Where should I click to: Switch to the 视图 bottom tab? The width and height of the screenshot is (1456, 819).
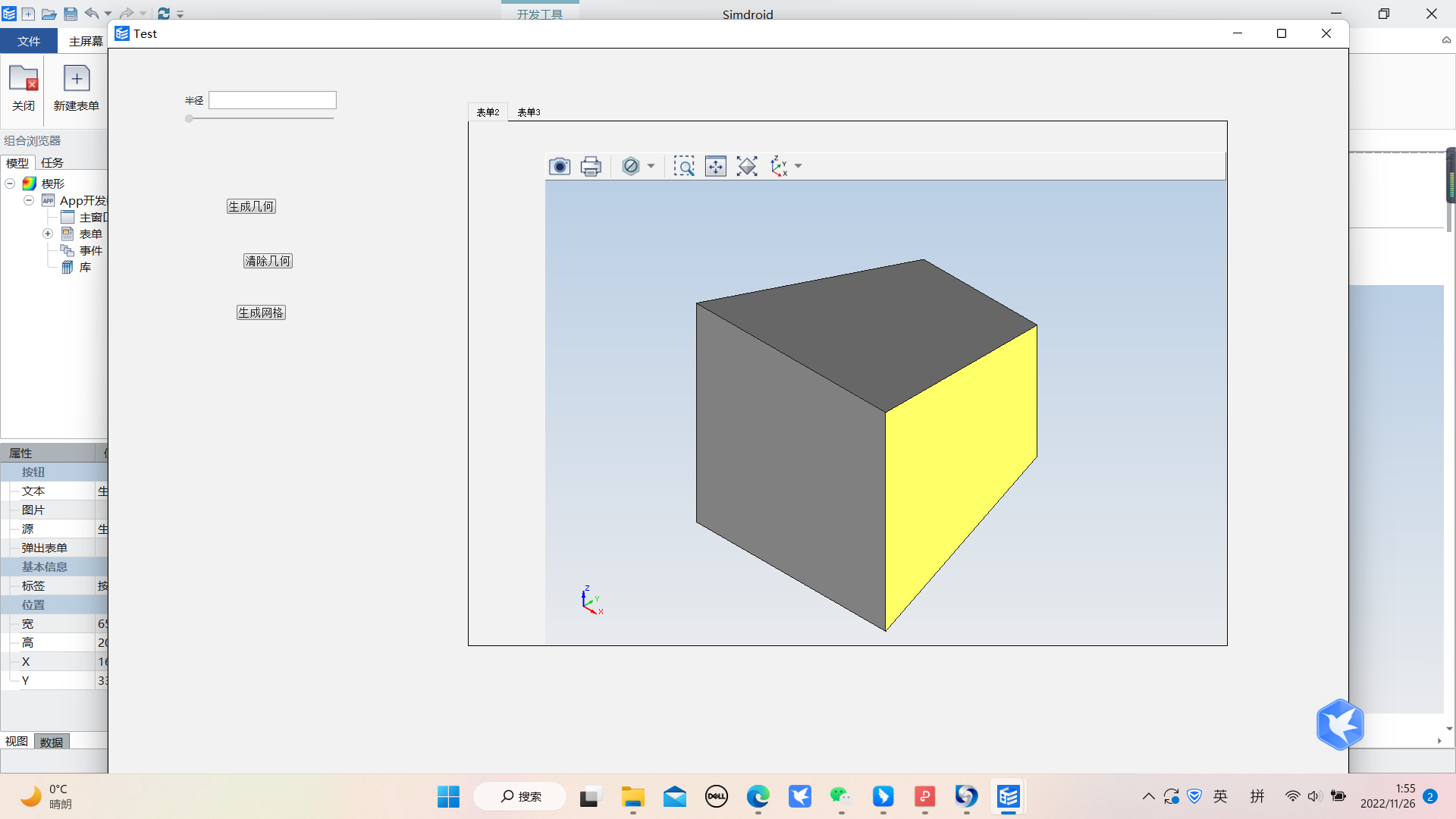click(17, 742)
